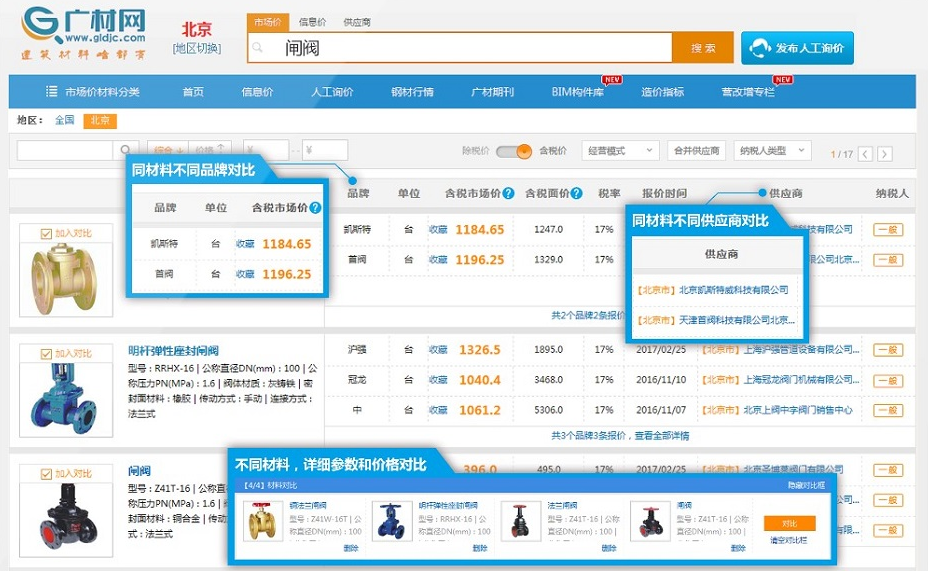Click the orange 对比 button in the compare bar
This screenshot has width=928, height=571.
point(790,524)
